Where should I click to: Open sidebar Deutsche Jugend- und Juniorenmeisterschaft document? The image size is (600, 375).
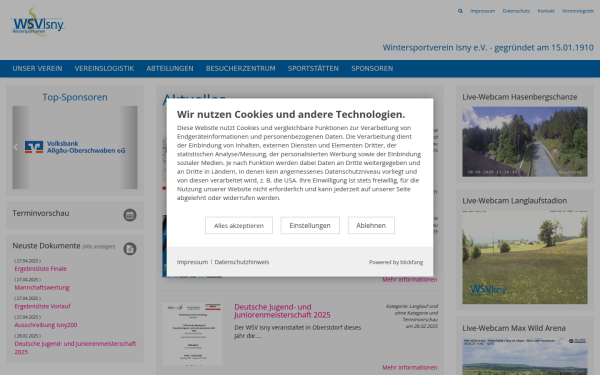coord(75,348)
